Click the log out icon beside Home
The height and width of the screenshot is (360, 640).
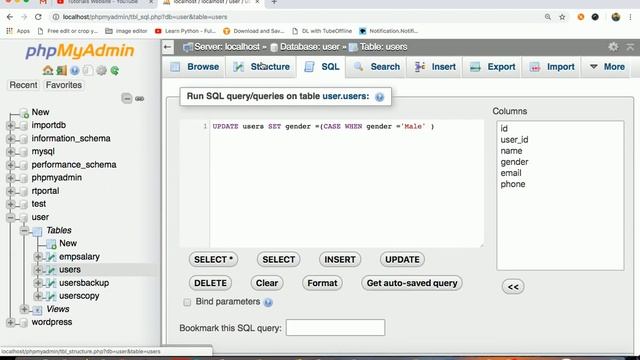61,70
